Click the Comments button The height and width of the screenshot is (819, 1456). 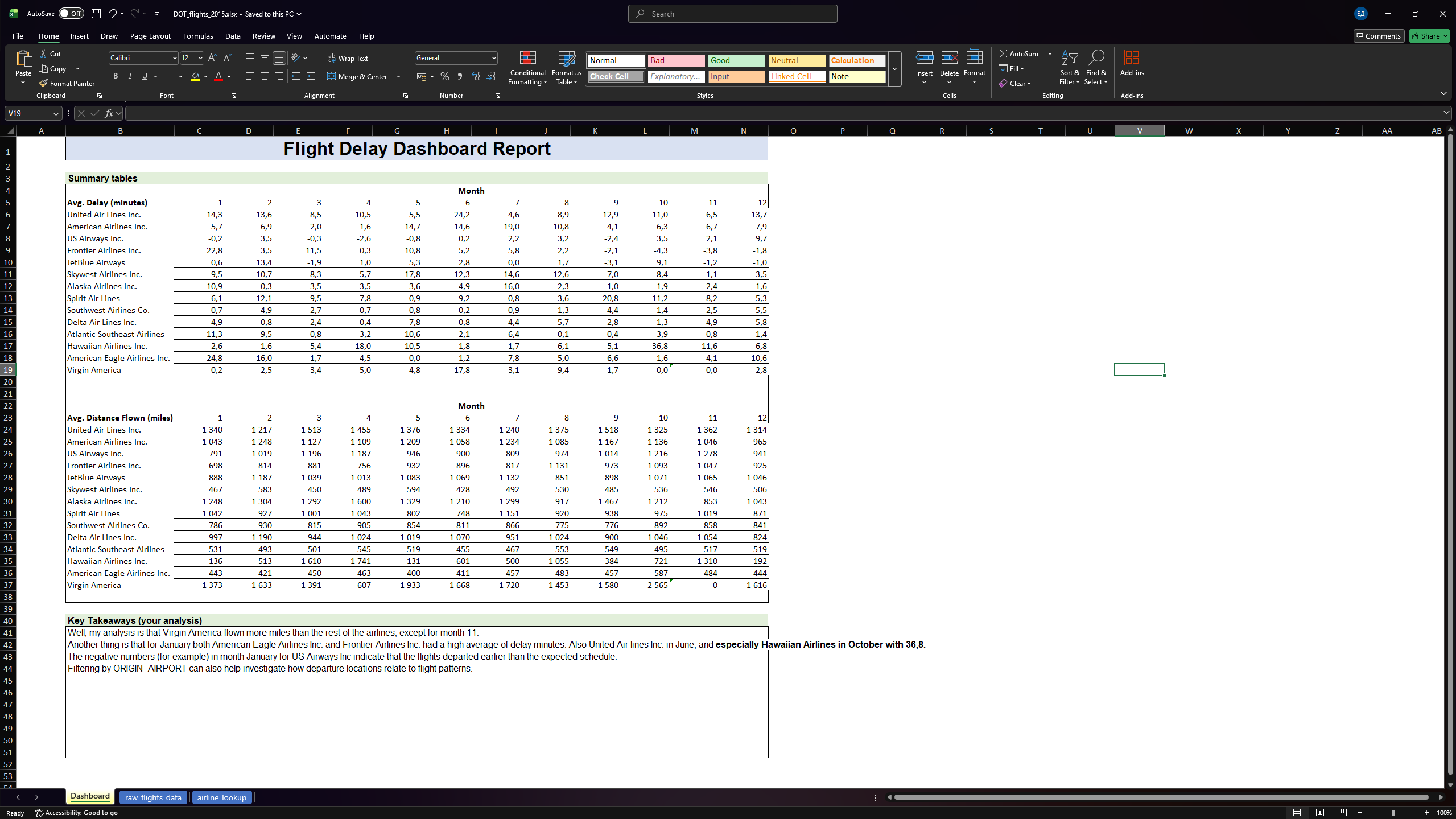coord(1379,36)
